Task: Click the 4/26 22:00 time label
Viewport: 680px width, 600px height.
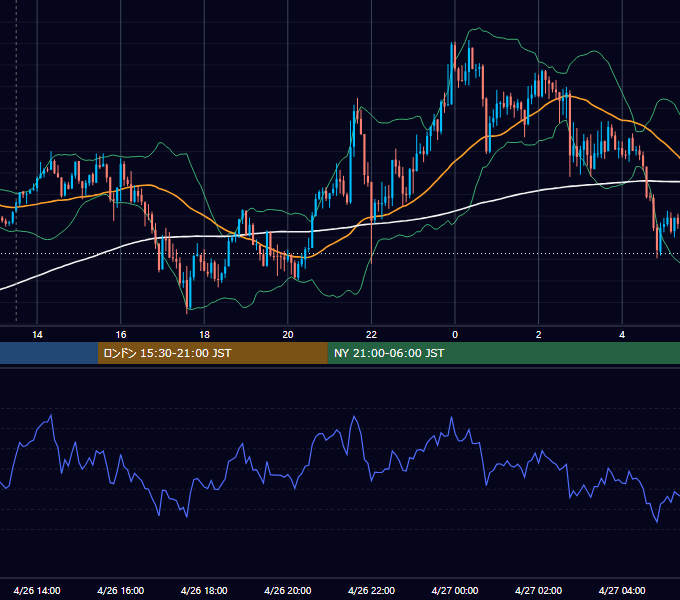Action: pyautogui.click(x=371, y=590)
